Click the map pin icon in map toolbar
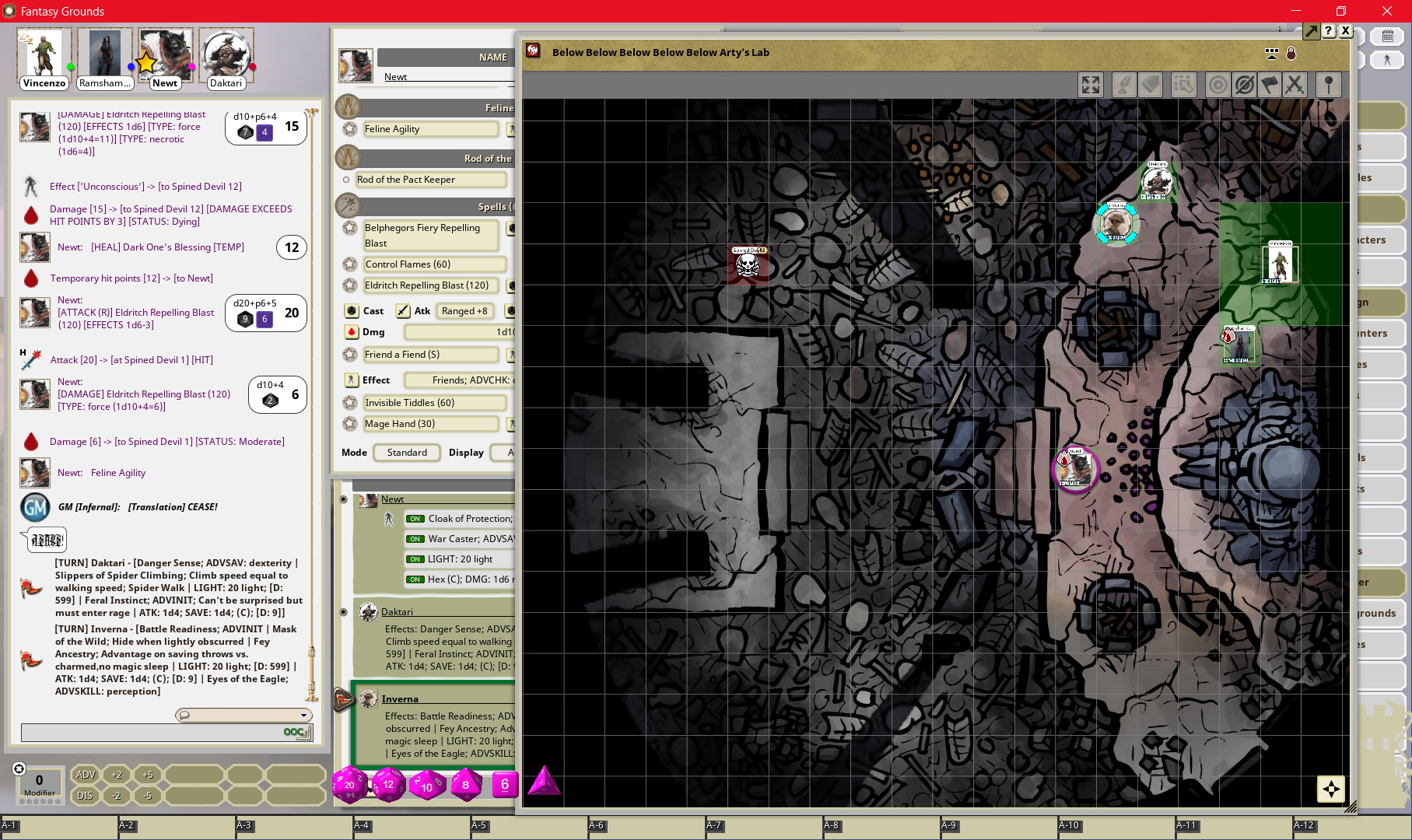Viewport: 1412px width, 840px height. pos(1329,85)
